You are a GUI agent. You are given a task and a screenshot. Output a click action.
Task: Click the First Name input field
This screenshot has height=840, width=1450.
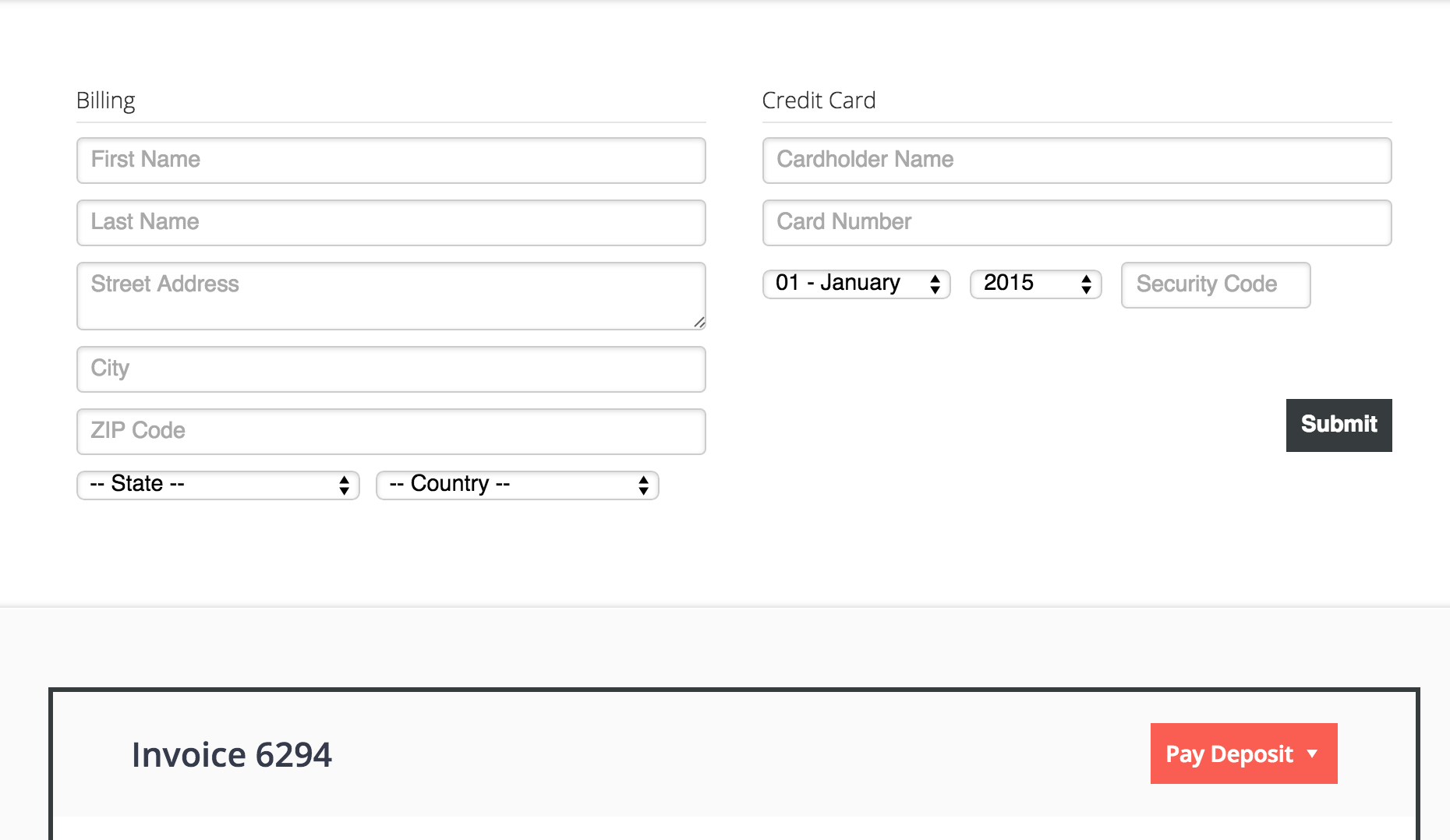pyautogui.click(x=391, y=161)
